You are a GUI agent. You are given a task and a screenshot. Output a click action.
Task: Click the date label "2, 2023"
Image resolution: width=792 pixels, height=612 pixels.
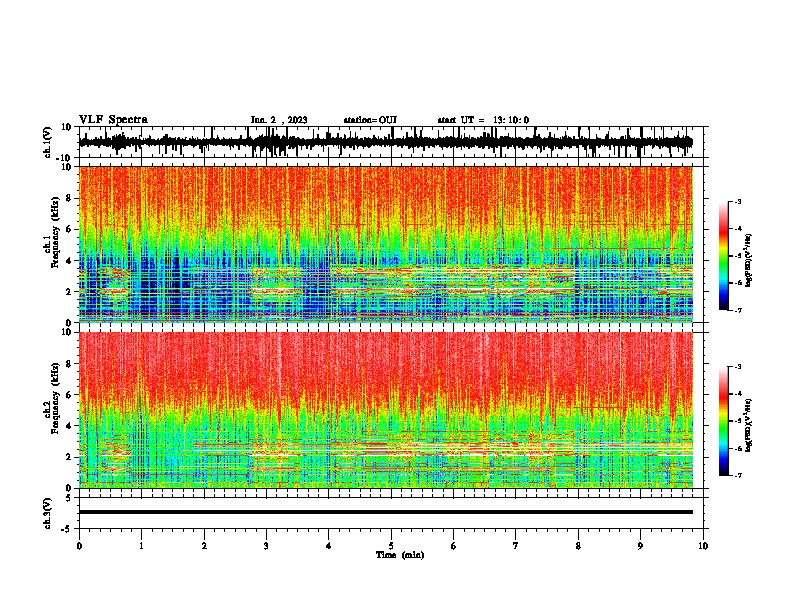click(x=288, y=120)
